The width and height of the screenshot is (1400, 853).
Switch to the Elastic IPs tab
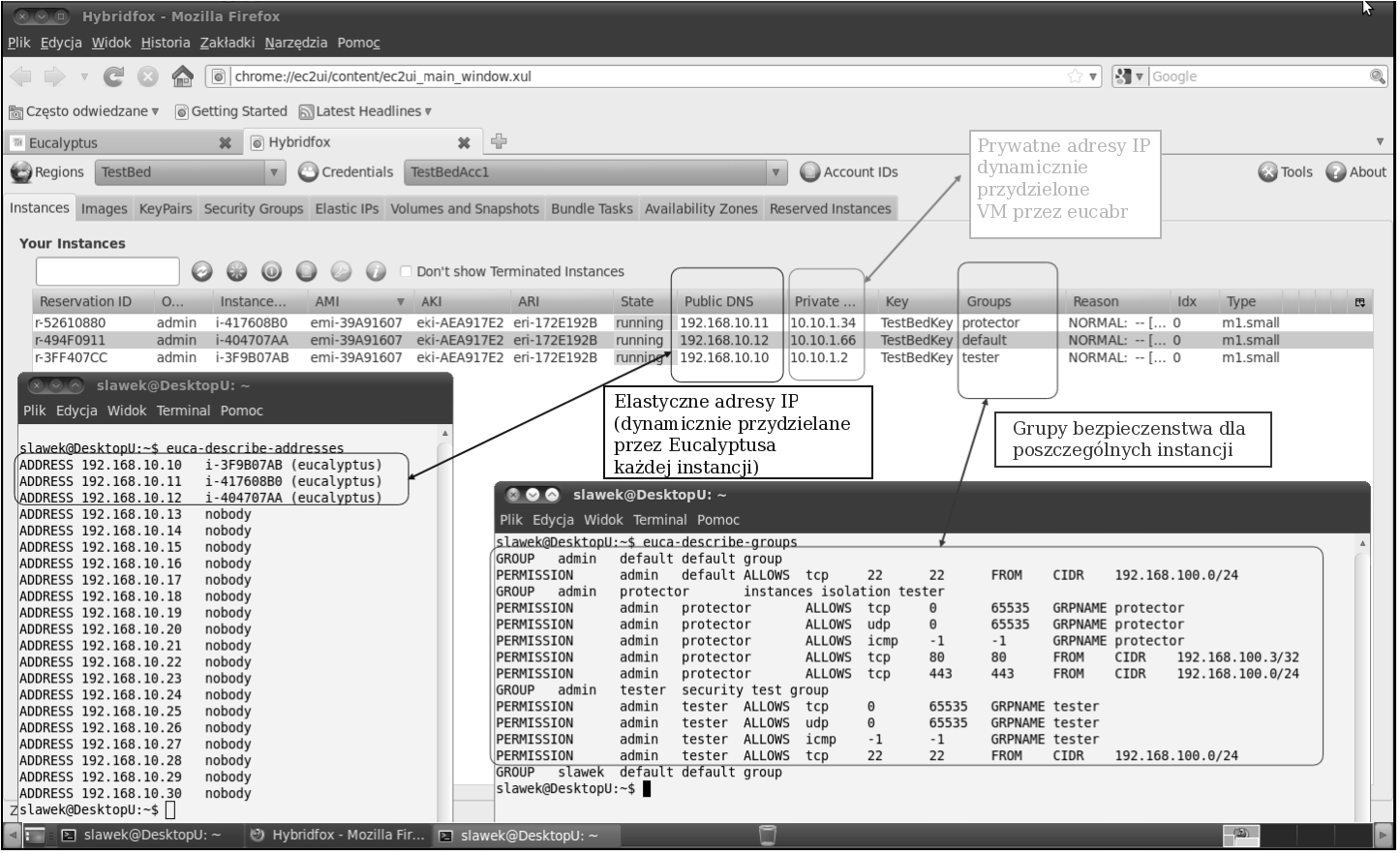347,208
